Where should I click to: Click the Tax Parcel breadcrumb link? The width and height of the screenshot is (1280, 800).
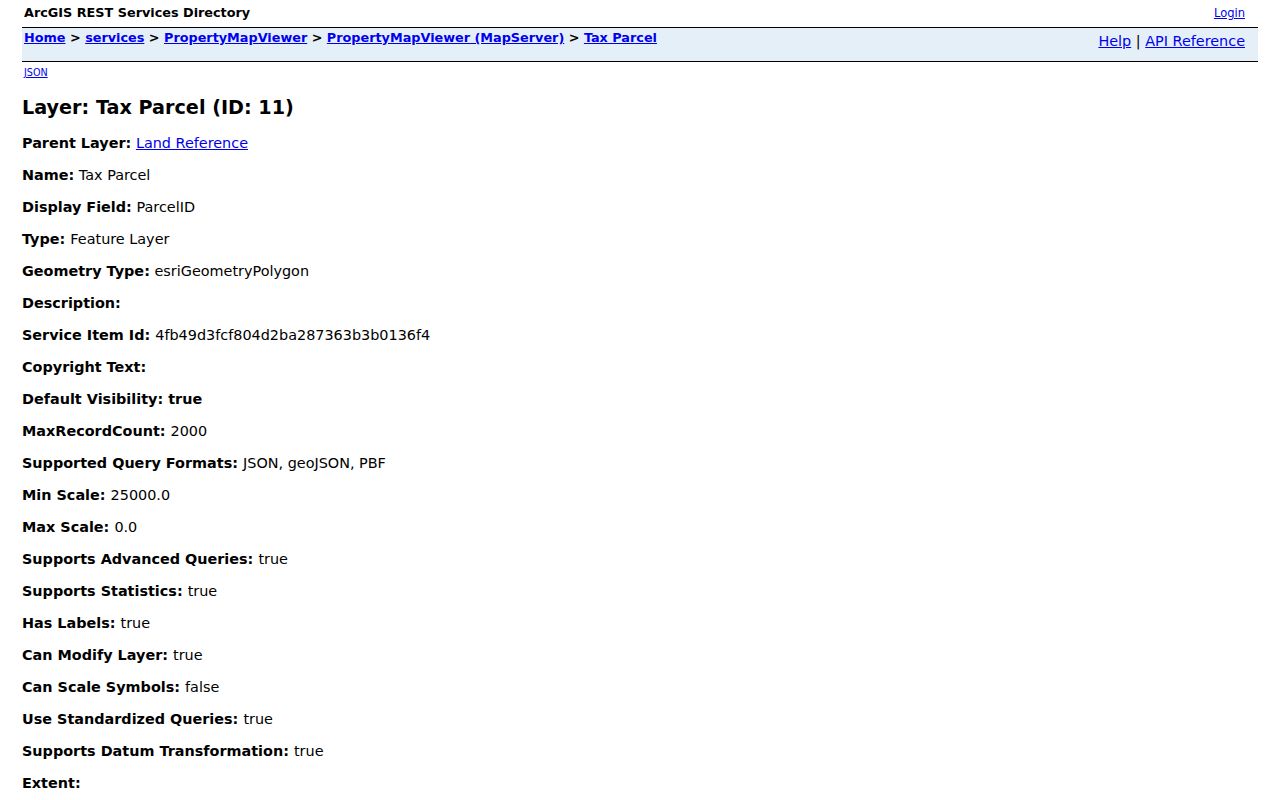[x=620, y=38]
